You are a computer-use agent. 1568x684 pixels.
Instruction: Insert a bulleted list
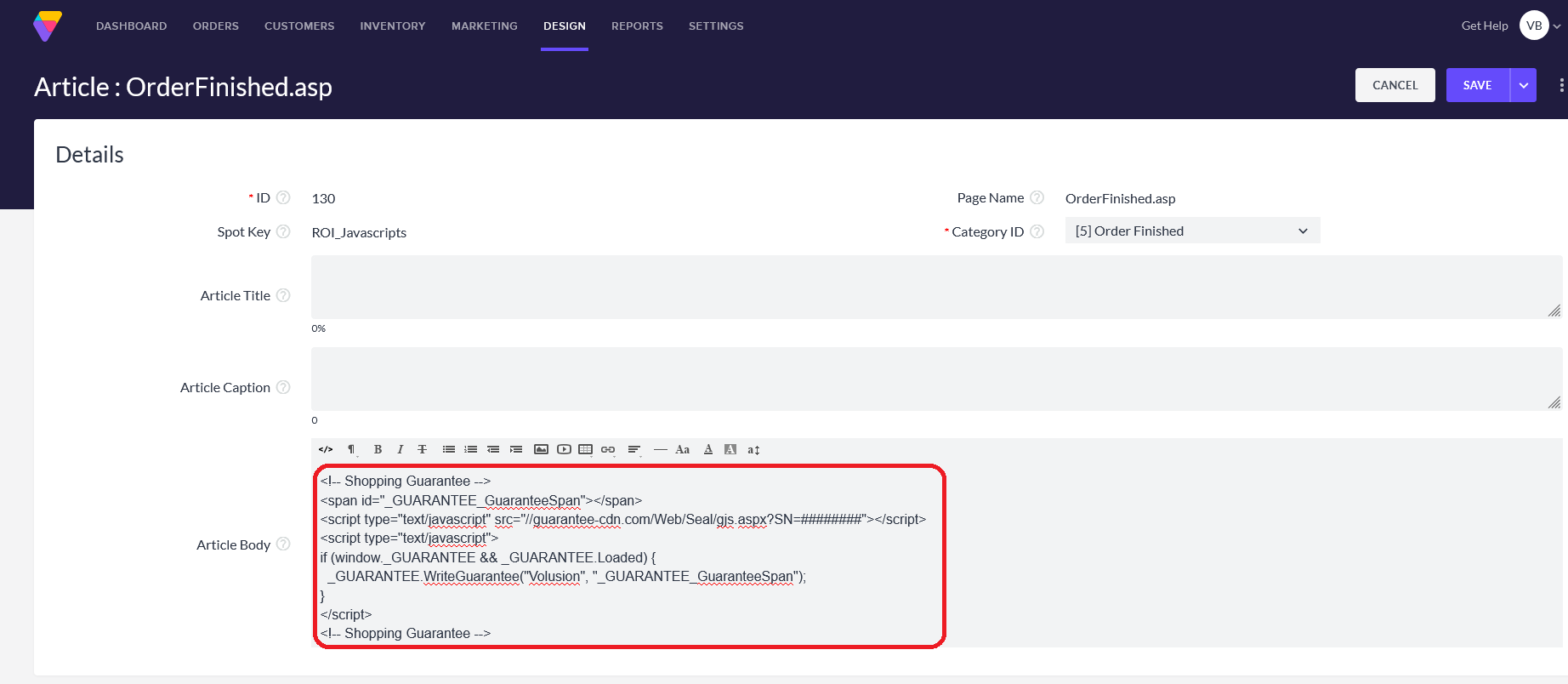pos(449,449)
